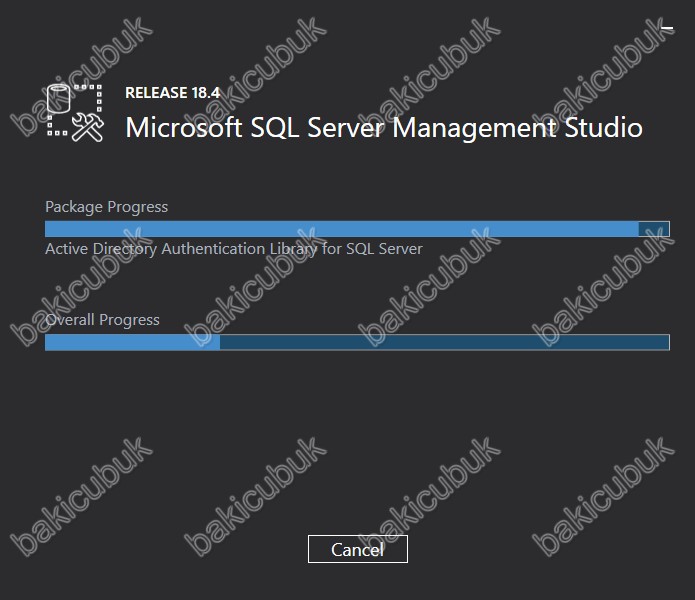Viewport: 695px width, 600px height.
Task: Click the Cancel button
Action: (358, 549)
